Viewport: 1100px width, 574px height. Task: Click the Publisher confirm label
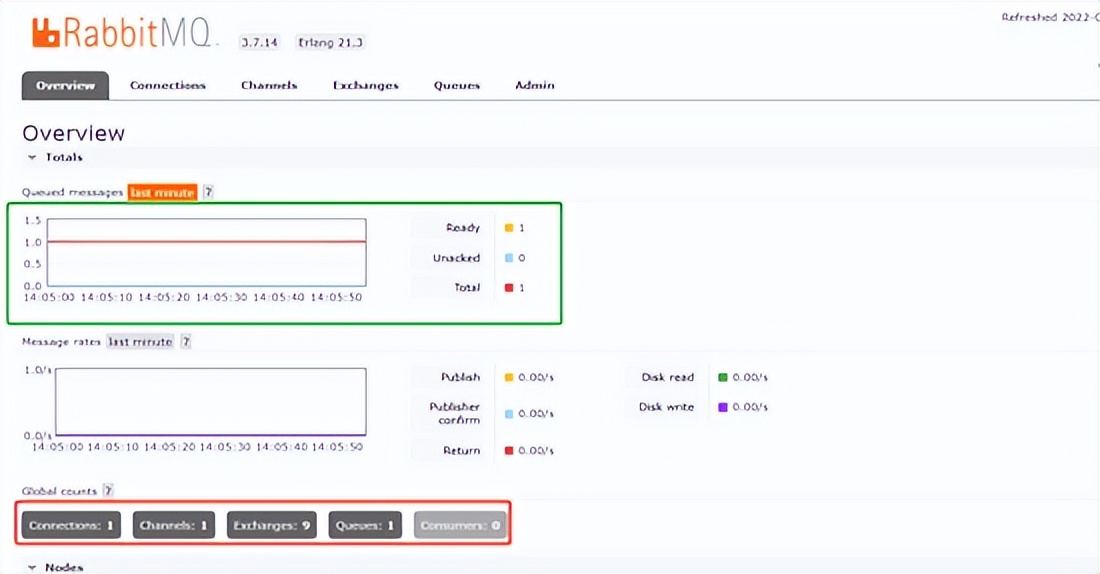[455, 413]
